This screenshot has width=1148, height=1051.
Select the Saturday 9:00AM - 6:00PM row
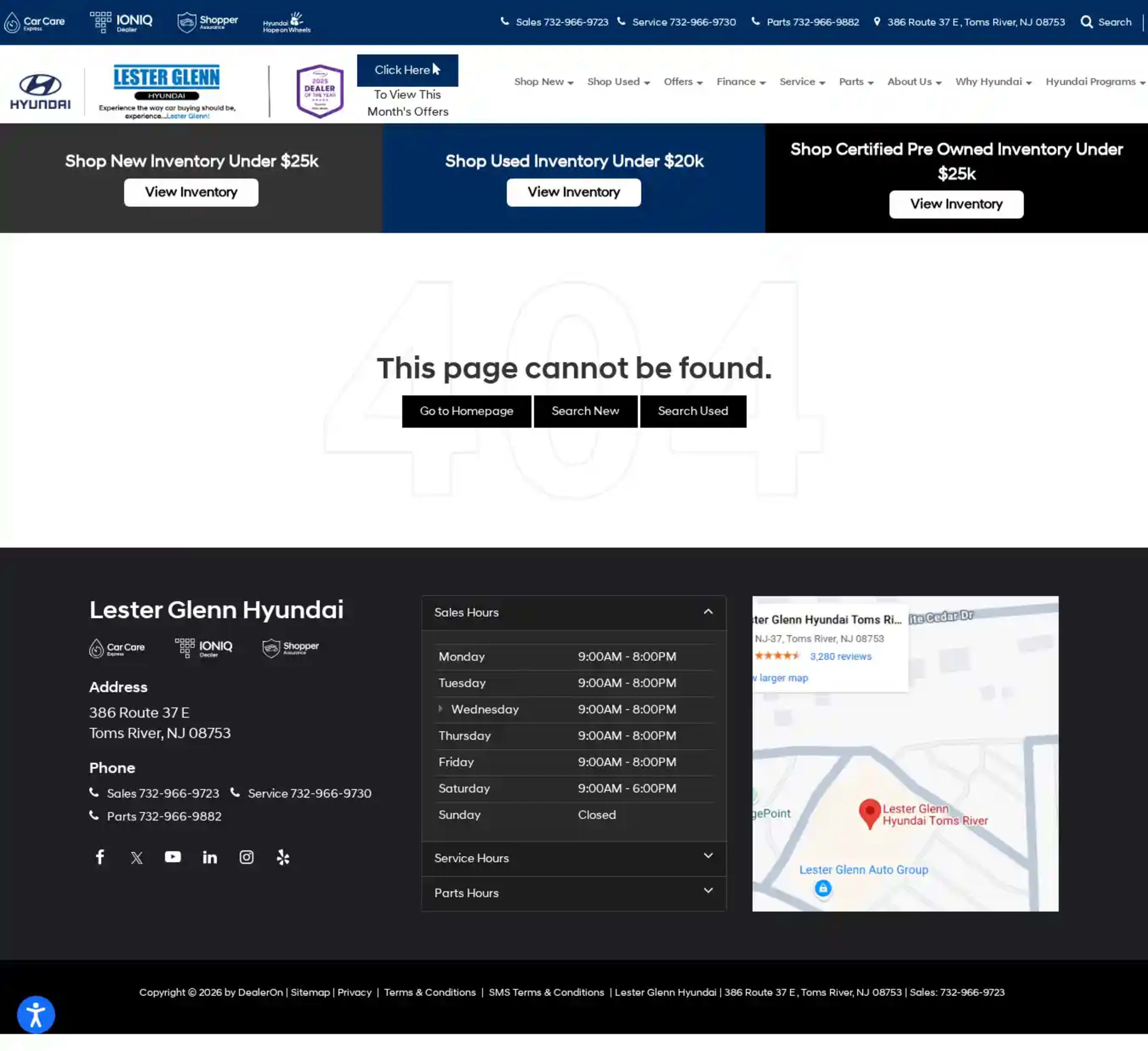pyautogui.click(x=573, y=789)
